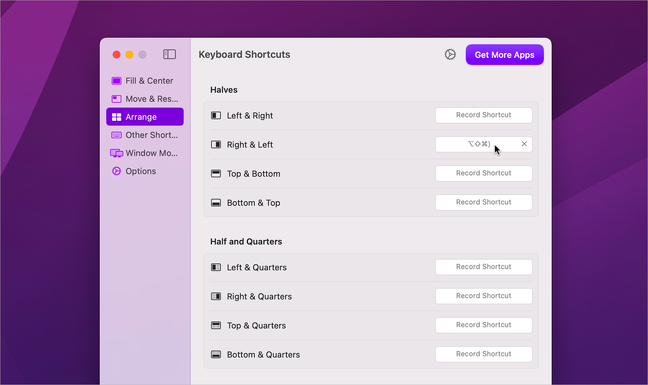Image resolution: width=648 pixels, height=385 pixels.
Task: Select Fill & Center in the sidebar
Action: click(145, 81)
